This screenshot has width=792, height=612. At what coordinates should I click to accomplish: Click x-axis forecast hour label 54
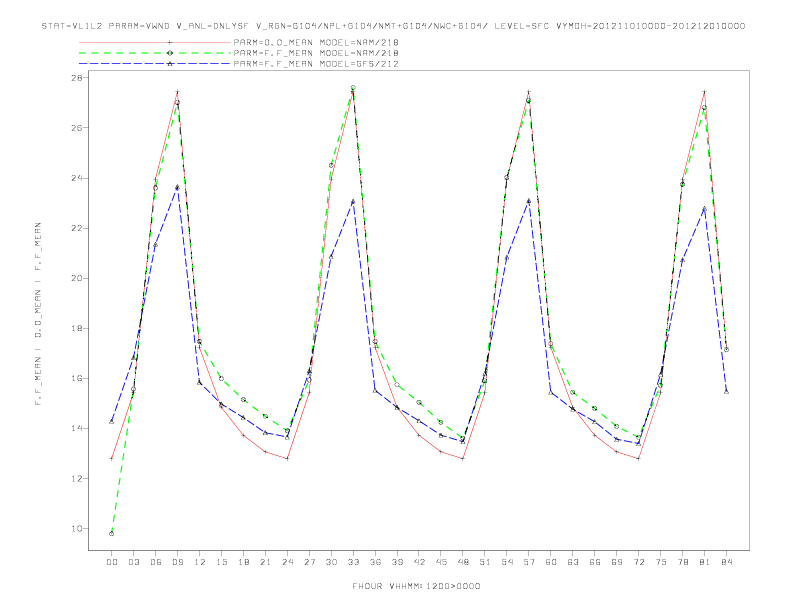click(507, 562)
